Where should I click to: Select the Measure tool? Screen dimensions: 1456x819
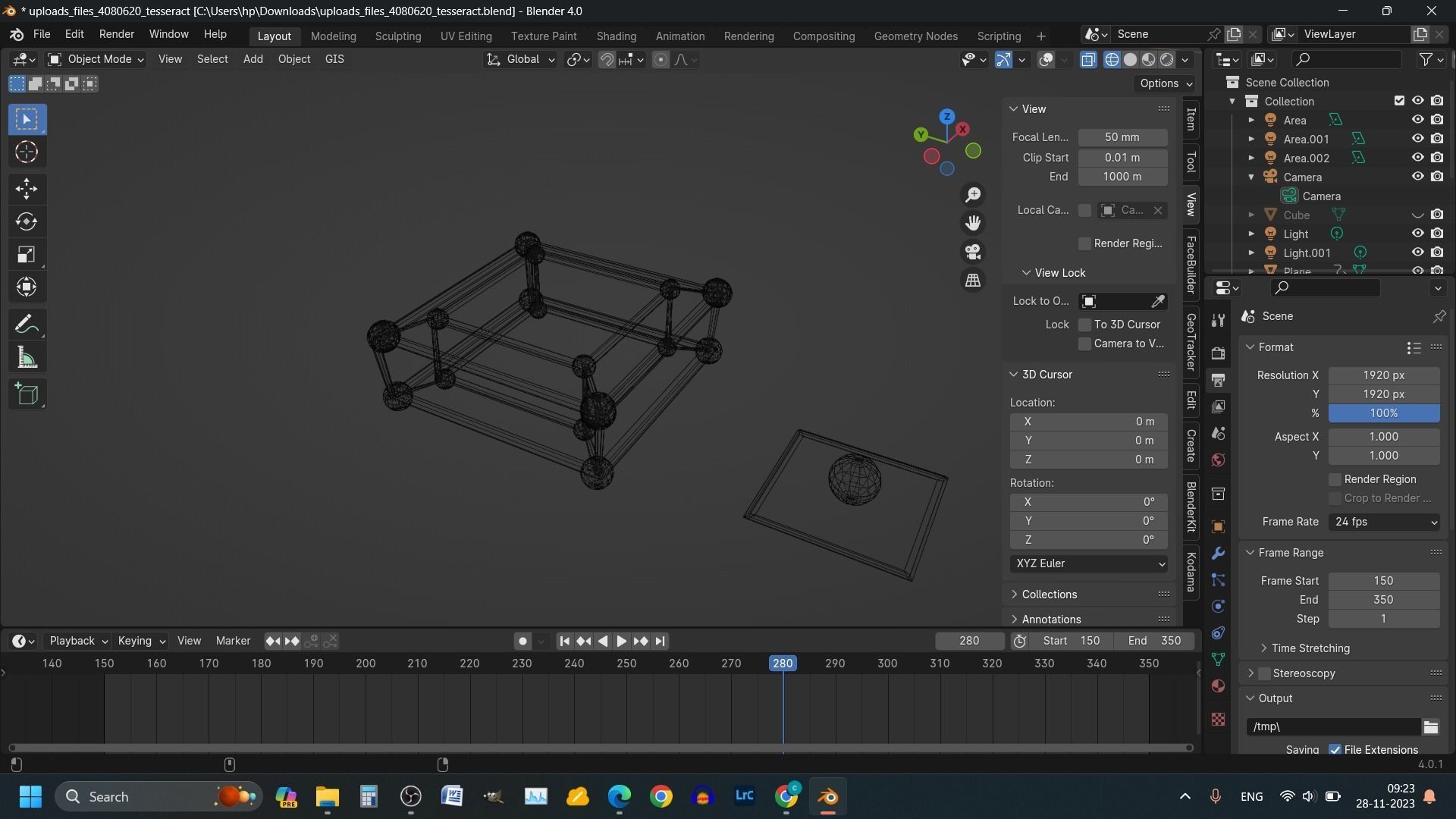(x=27, y=358)
